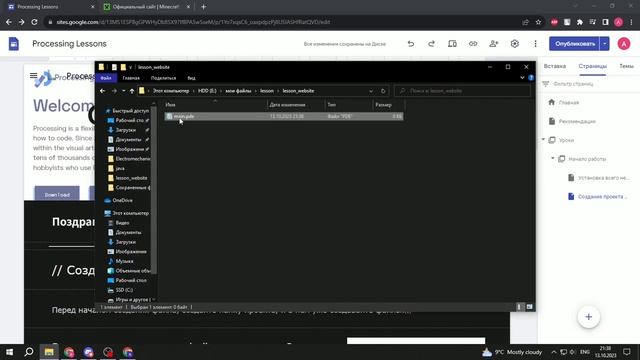Click the Explorer back arrow

(x=103, y=91)
